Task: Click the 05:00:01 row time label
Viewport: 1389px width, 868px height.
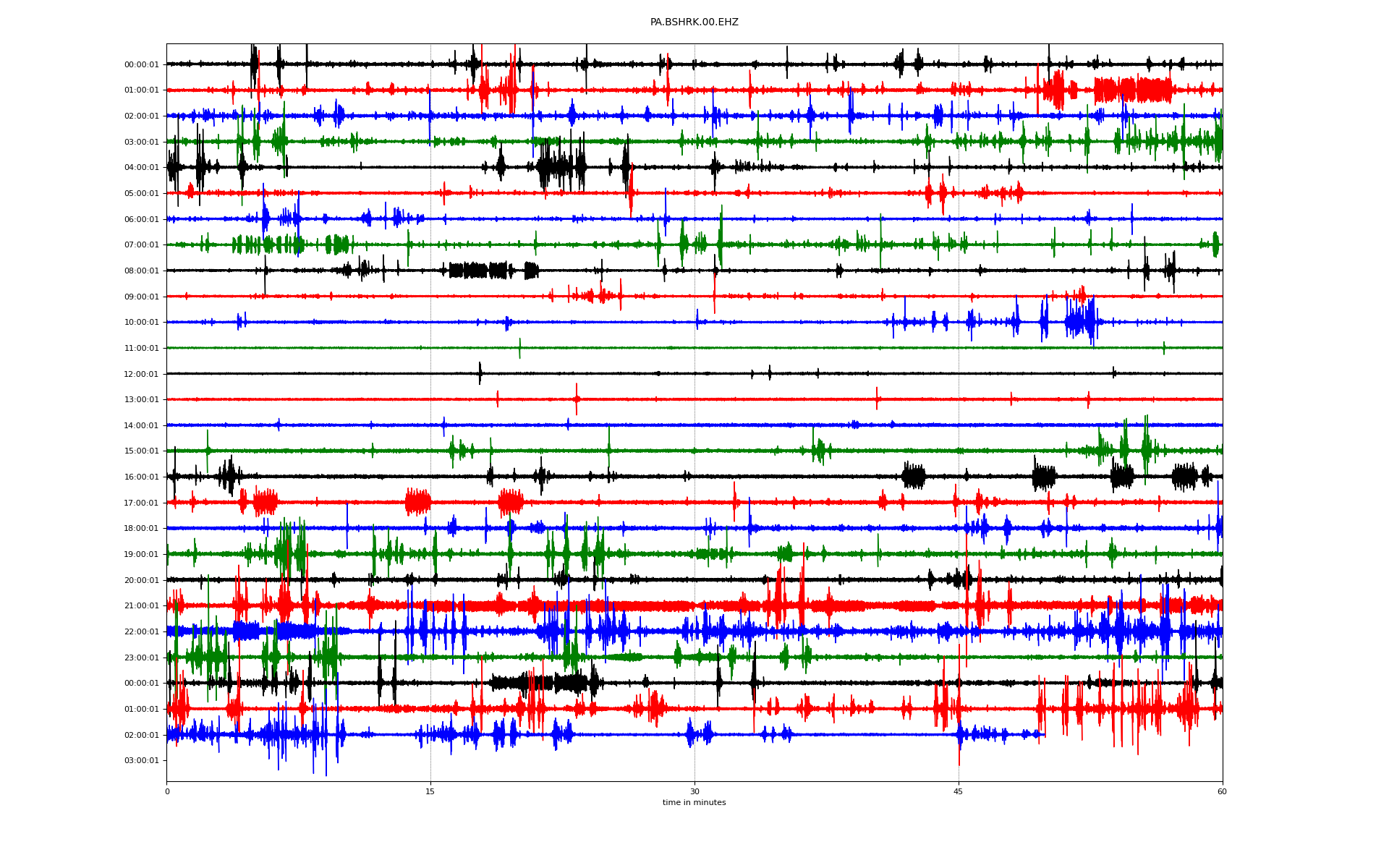Action: point(141,194)
